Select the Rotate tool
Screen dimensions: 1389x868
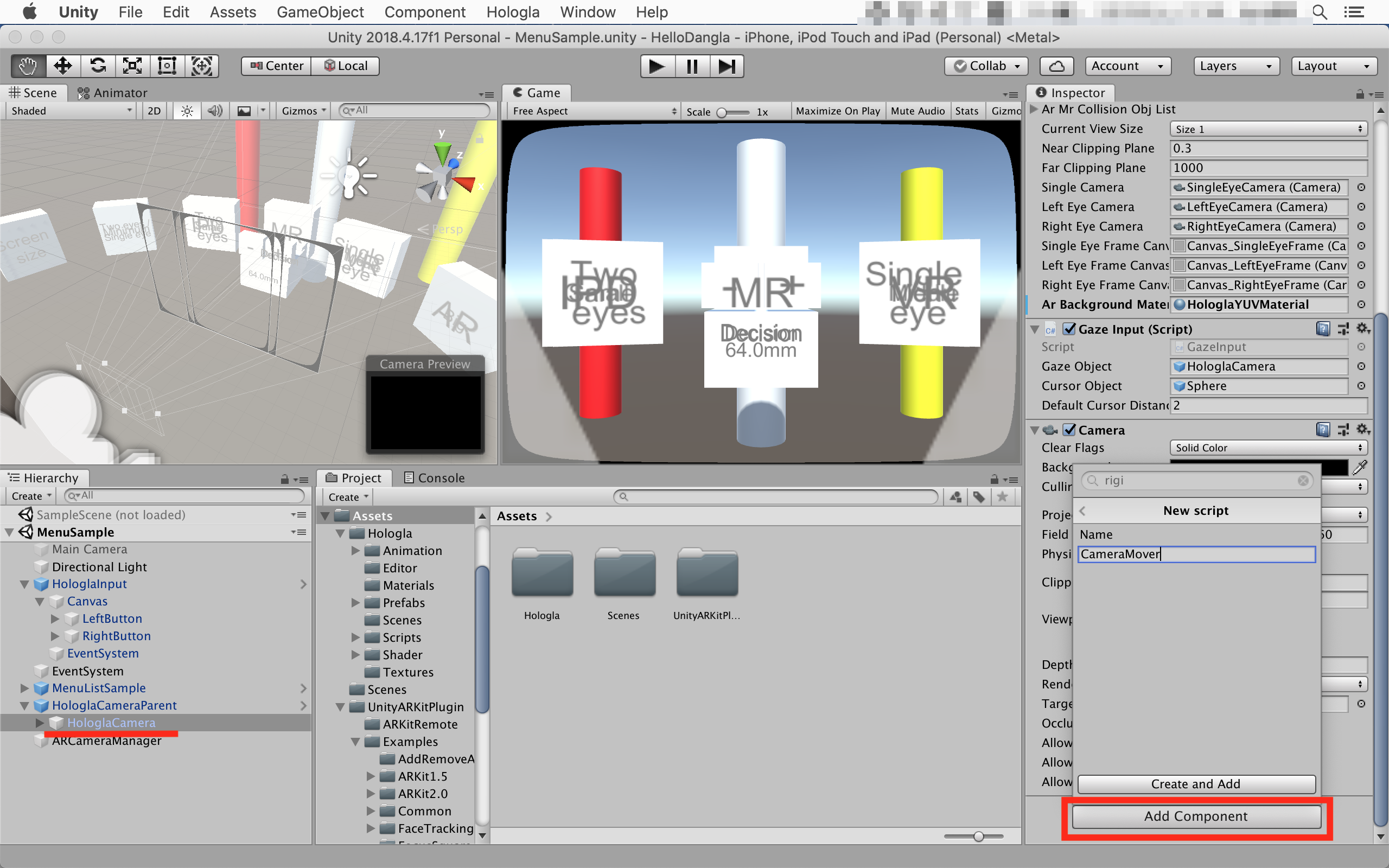[98, 66]
